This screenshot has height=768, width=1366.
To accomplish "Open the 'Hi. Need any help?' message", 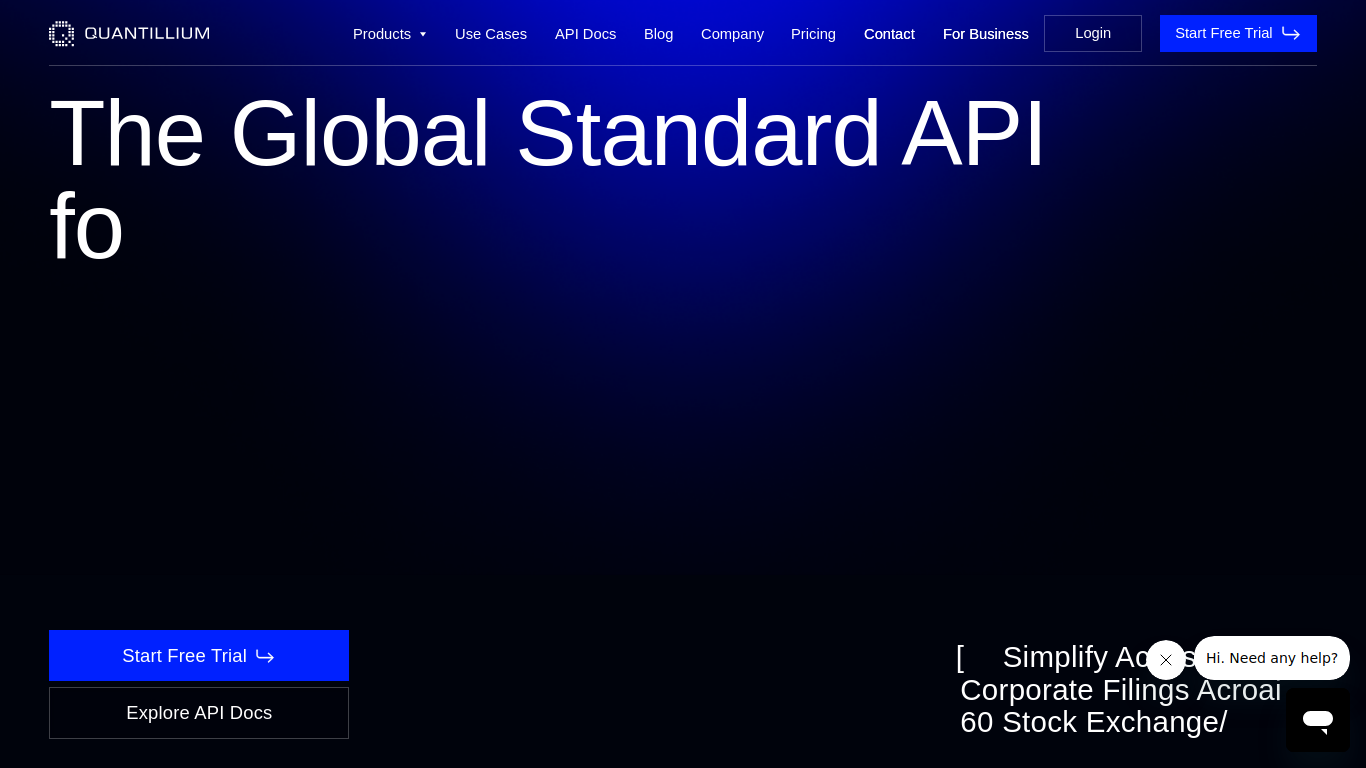I will [1272, 658].
